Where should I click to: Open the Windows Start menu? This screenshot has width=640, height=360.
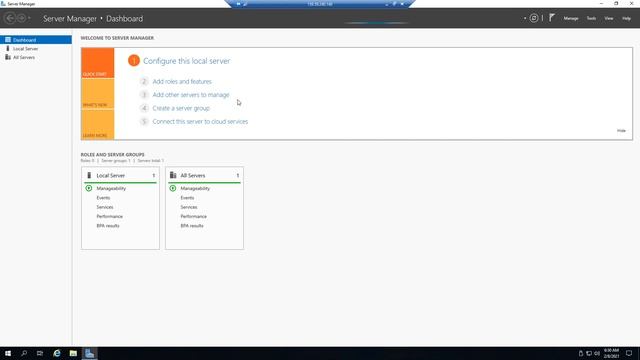click(8, 353)
